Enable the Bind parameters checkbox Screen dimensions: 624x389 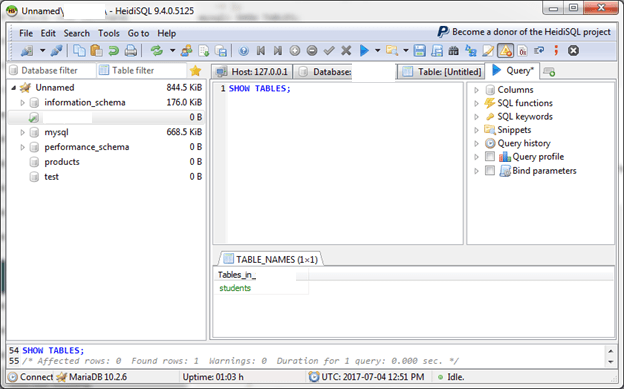pos(490,171)
